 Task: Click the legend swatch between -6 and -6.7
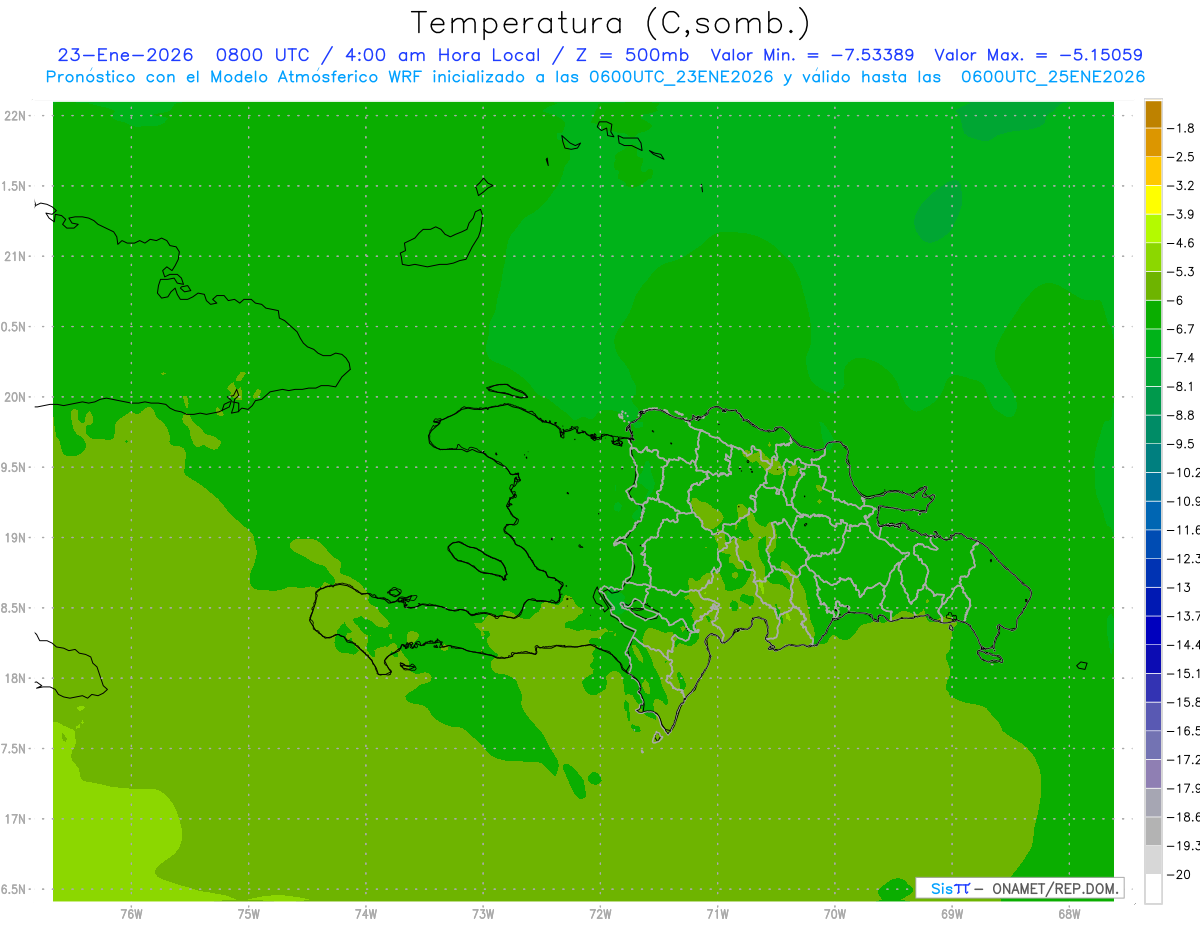1153,315
